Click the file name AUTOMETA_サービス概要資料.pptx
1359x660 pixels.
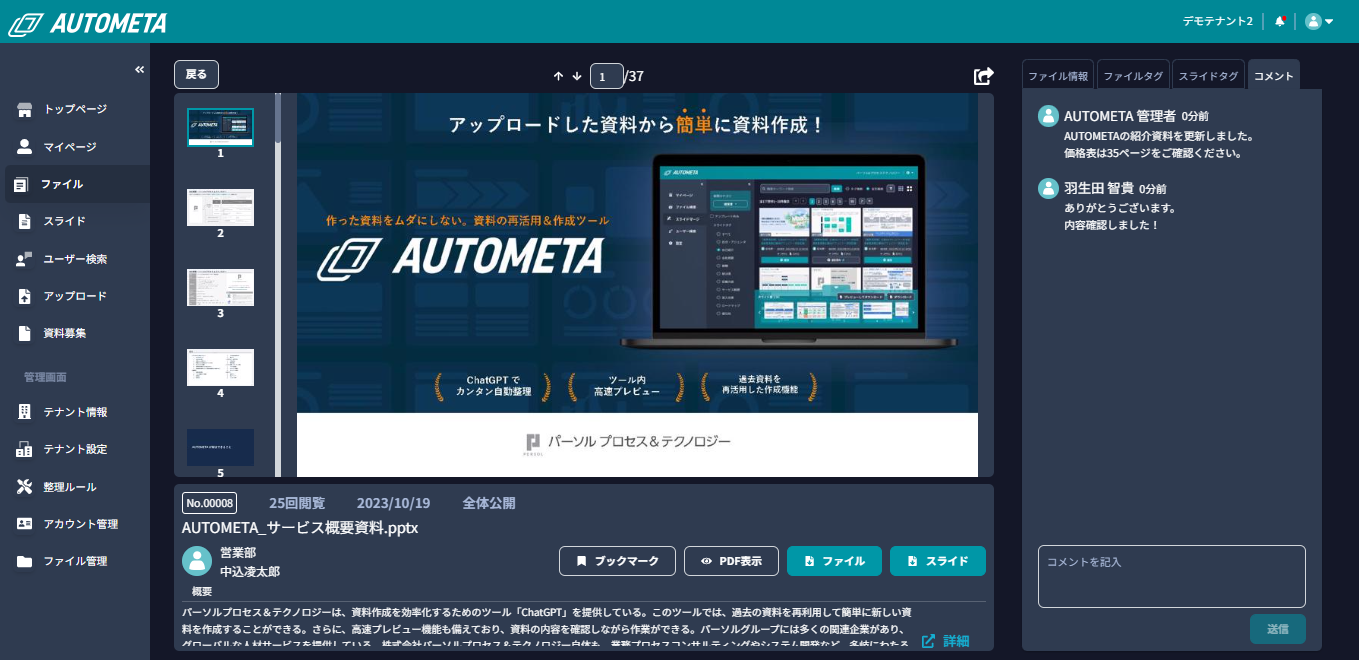pos(300,527)
